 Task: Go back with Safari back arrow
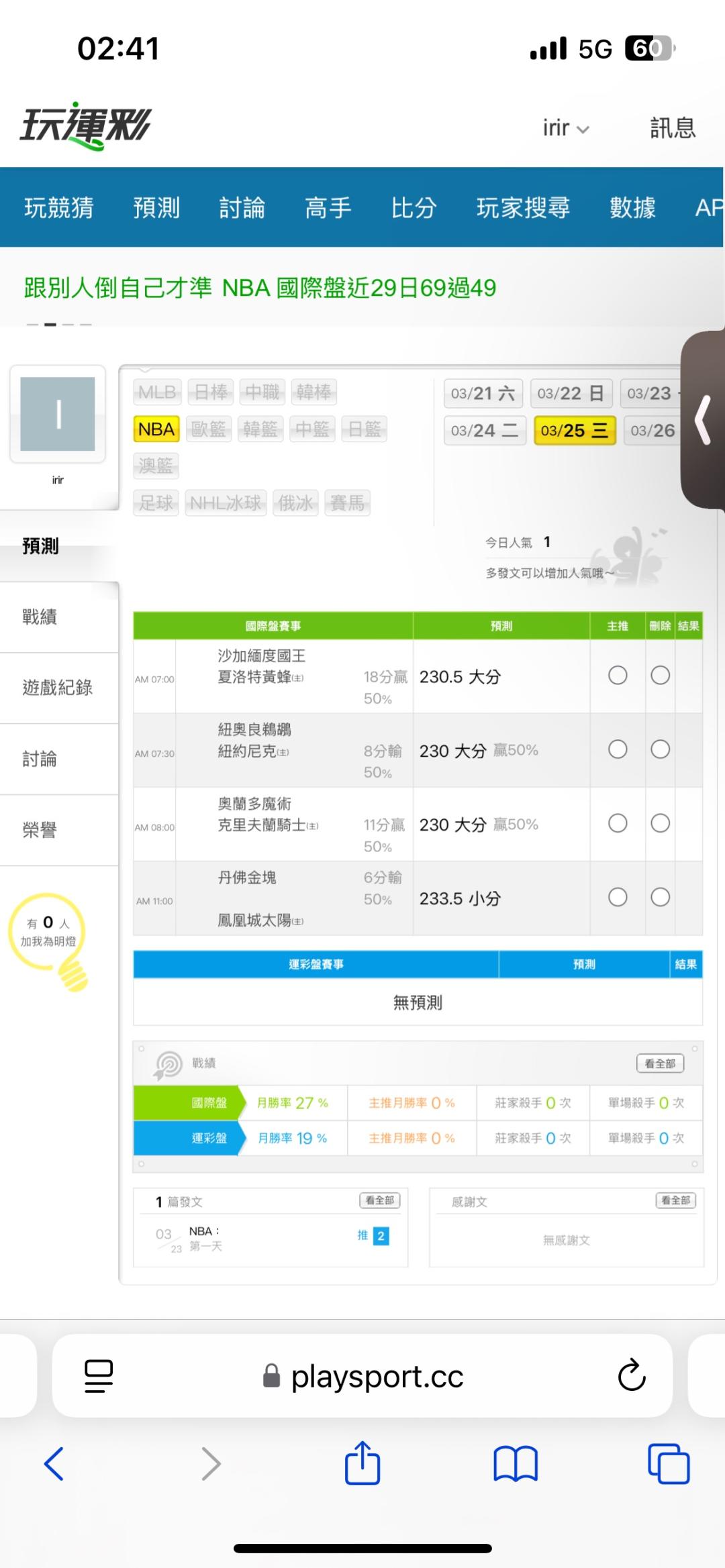(x=54, y=1463)
